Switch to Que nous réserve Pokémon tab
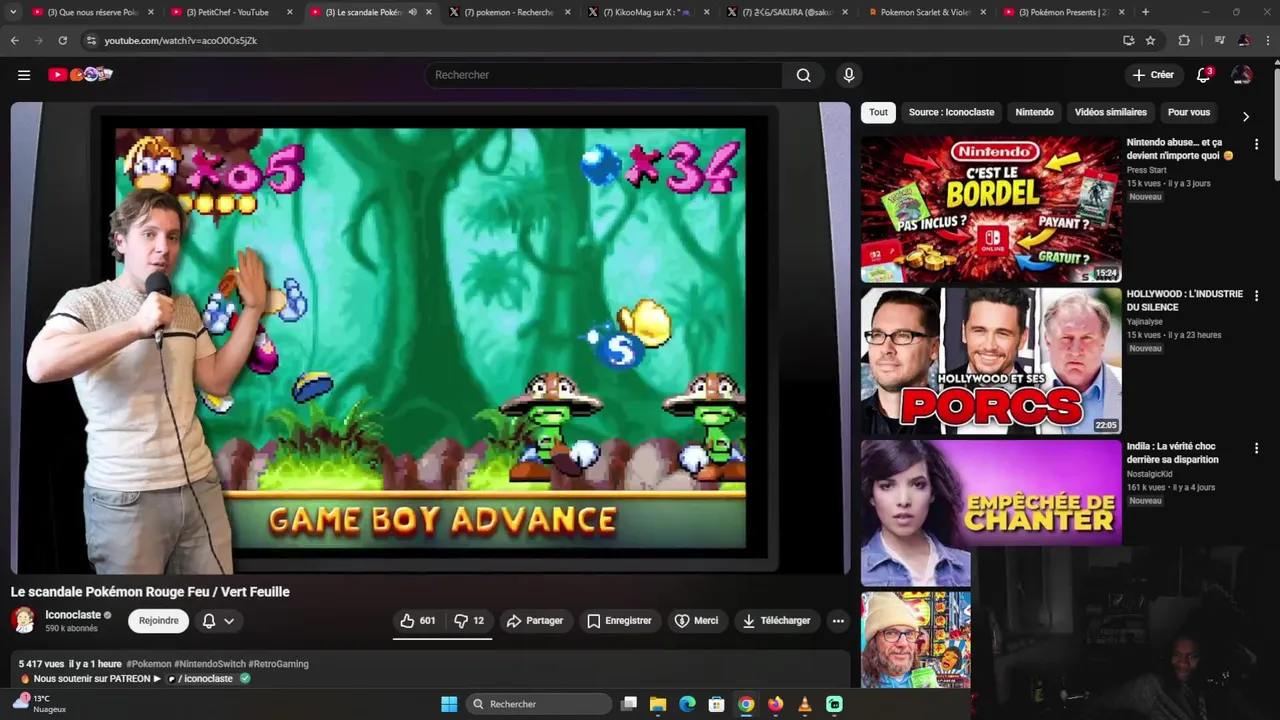1280x720 pixels. point(91,12)
